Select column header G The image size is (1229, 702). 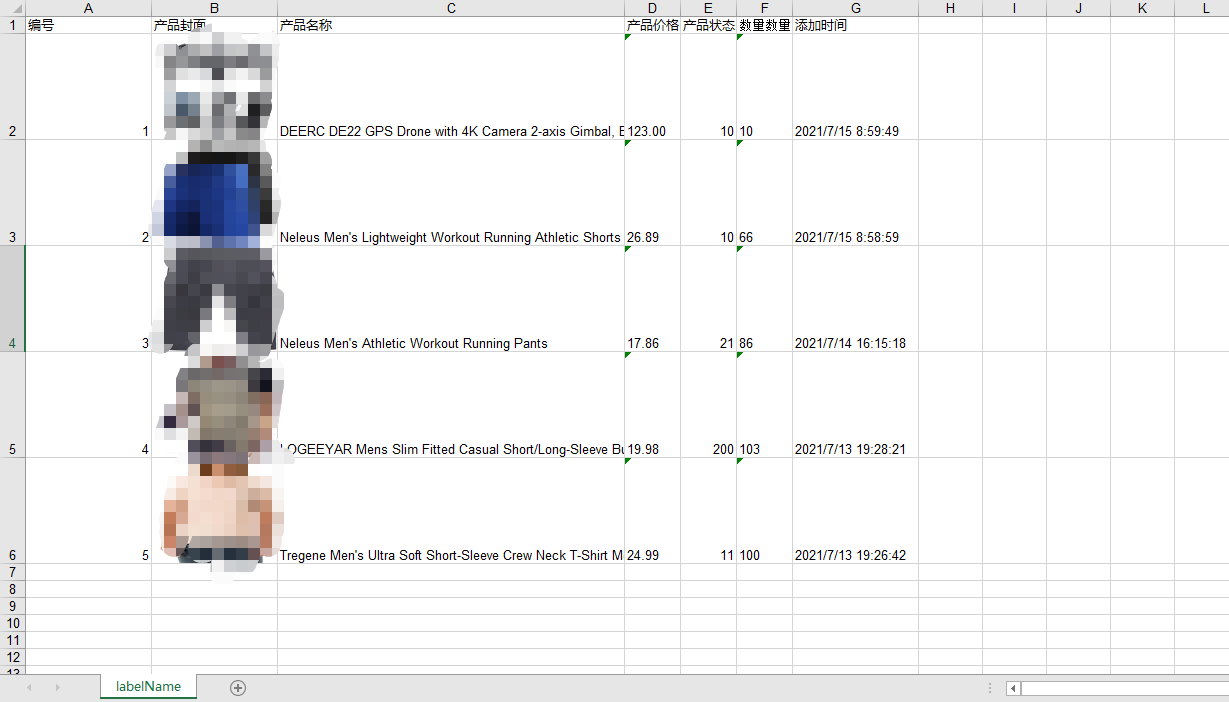coord(855,8)
